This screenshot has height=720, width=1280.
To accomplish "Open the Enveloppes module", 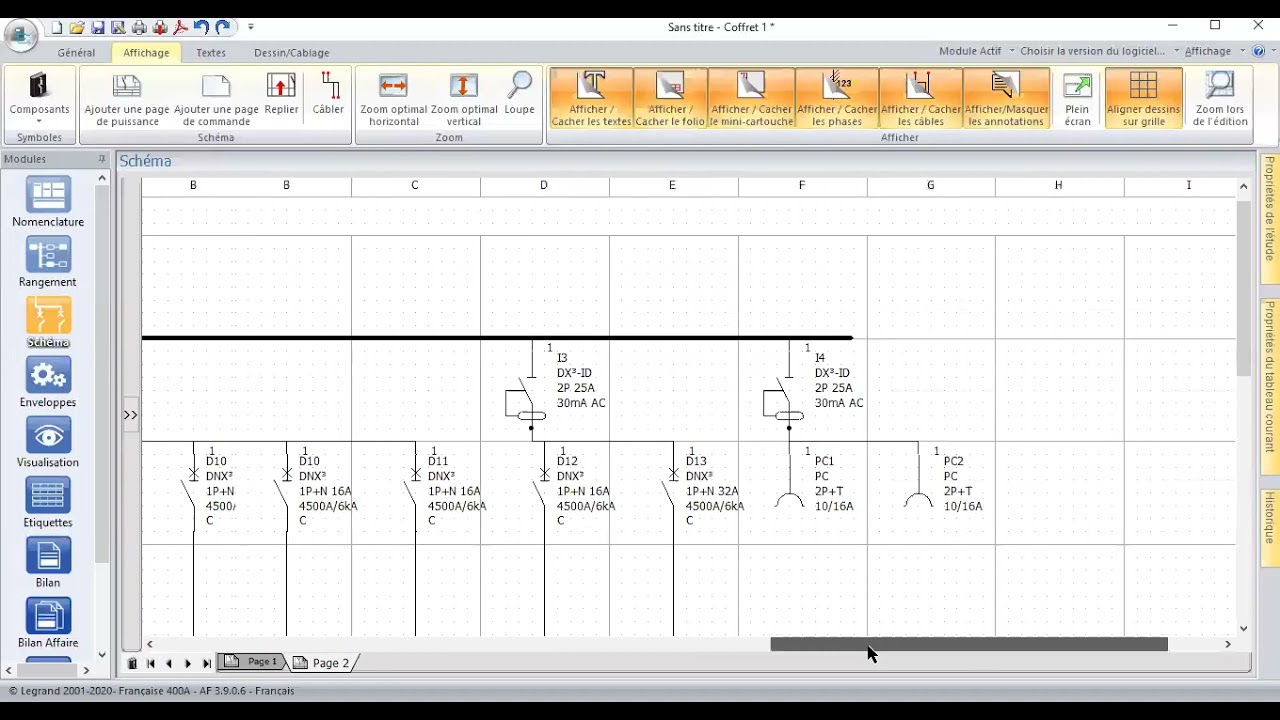I will [48, 382].
